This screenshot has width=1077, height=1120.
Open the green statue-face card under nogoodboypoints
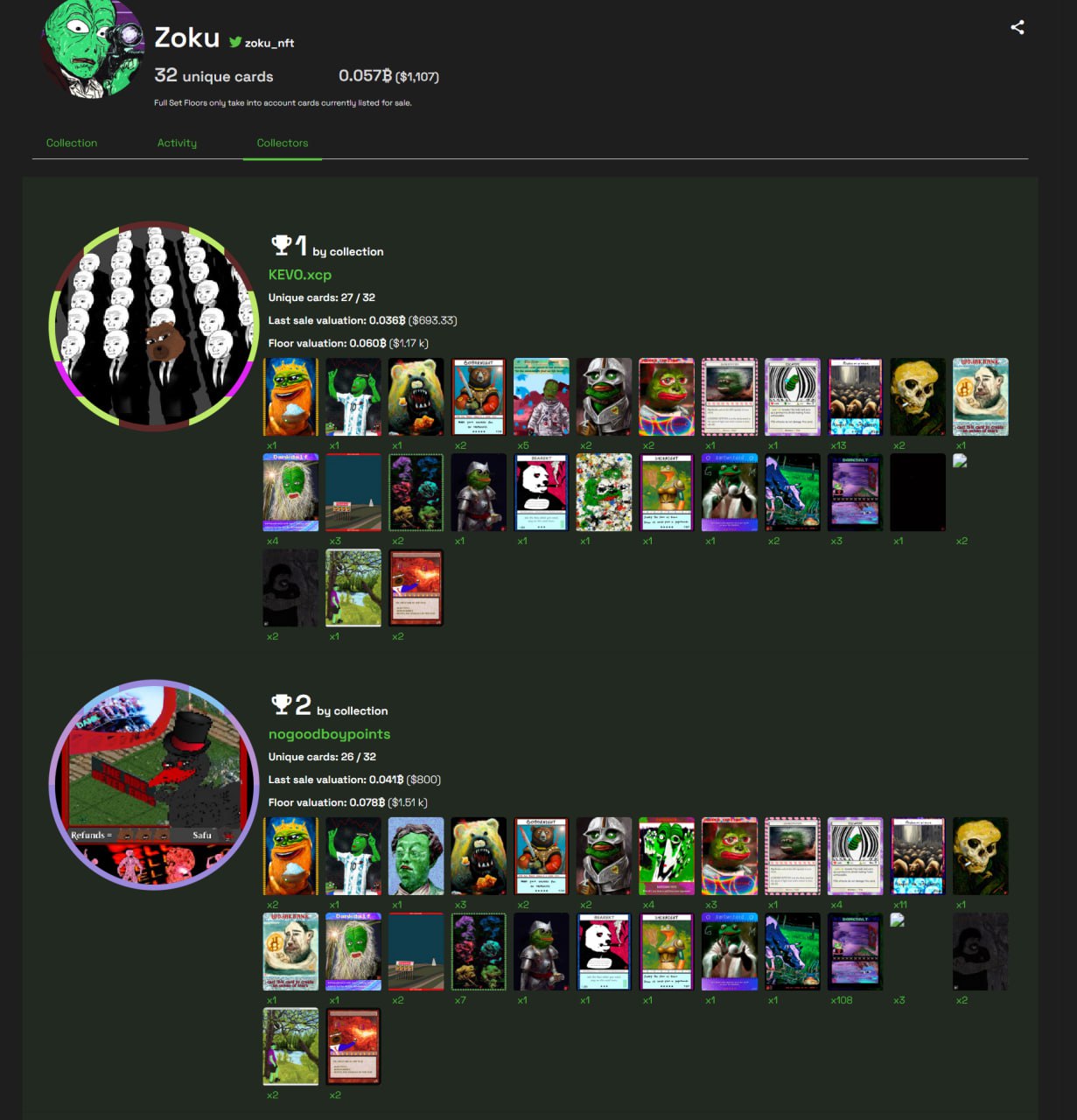coord(416,856)
